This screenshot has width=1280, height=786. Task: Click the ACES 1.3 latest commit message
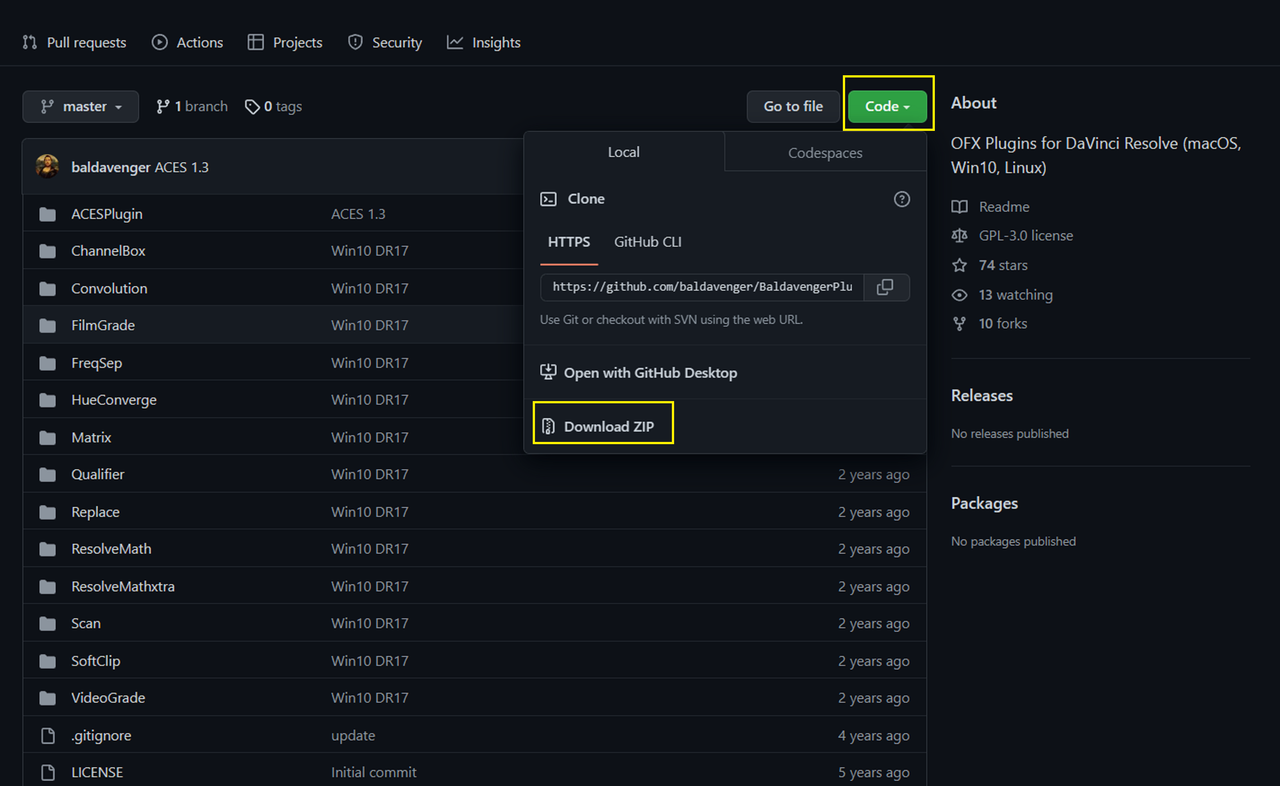(x=182, y=167)
